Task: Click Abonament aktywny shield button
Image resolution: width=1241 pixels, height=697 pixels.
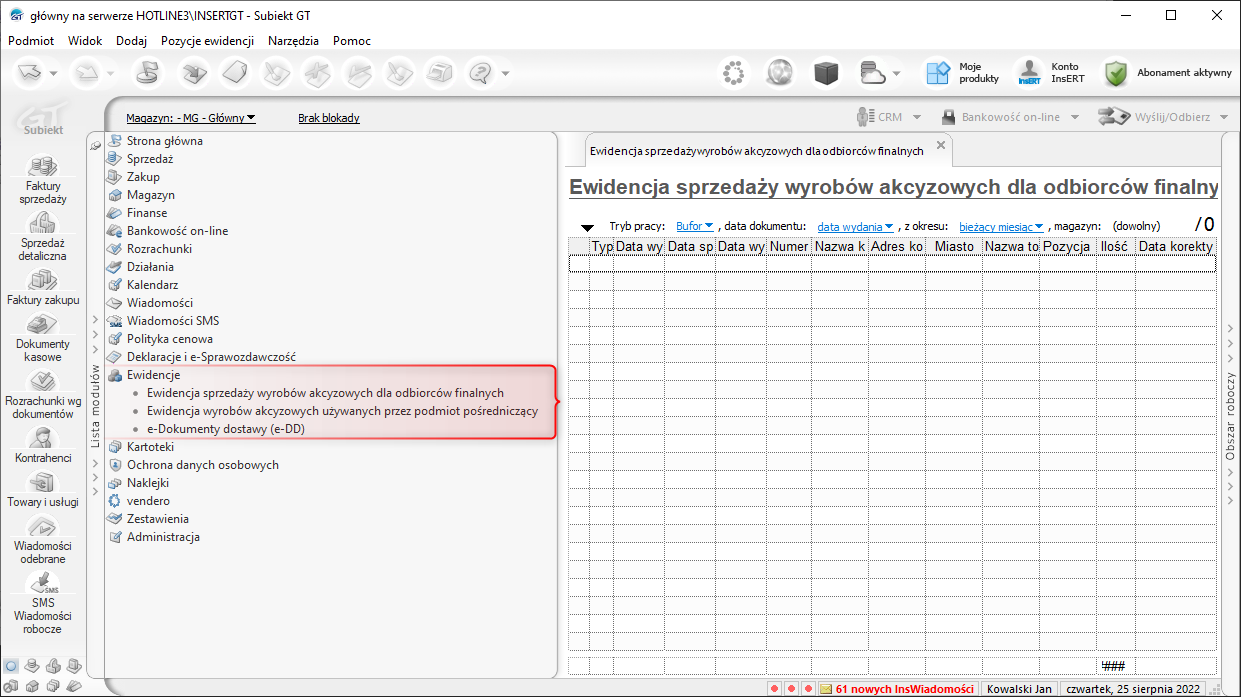Action: [1168, 72]
